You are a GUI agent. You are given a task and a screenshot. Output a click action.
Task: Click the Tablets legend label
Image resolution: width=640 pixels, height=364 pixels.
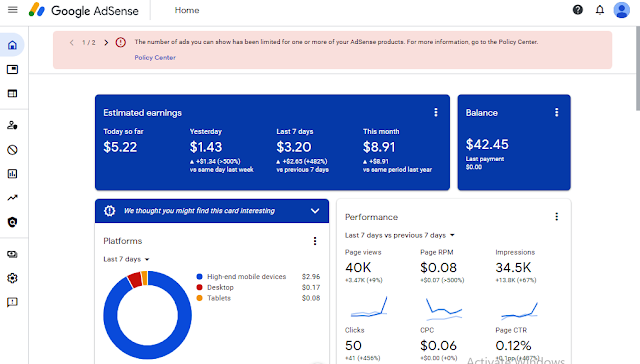219,298
